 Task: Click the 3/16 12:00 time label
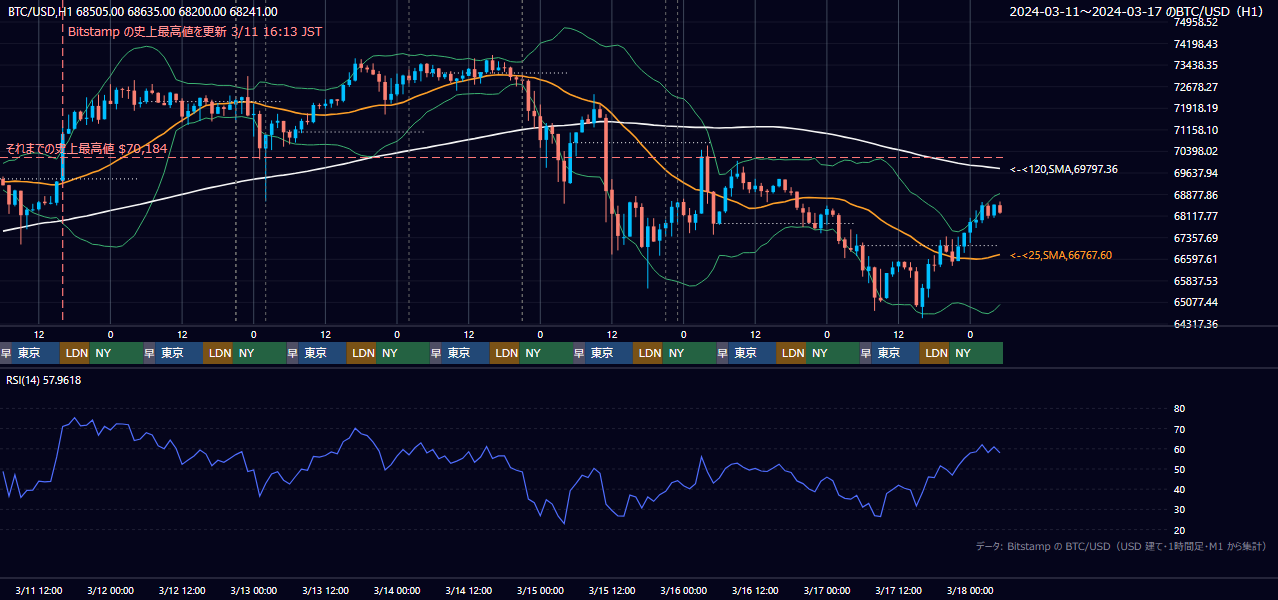click(754, 590)
